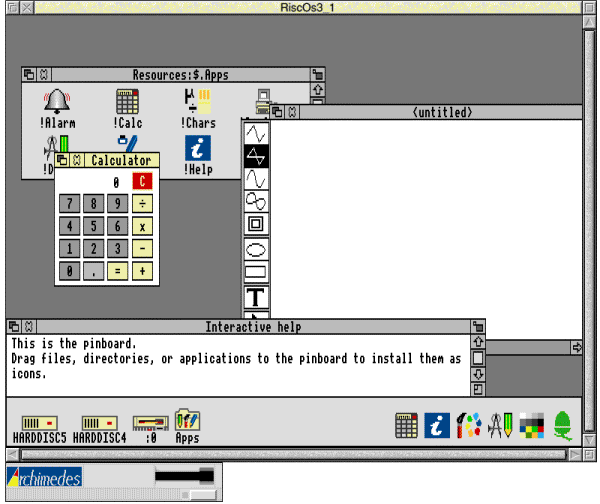600x504 pixels.
Task: Click scroll right arrow of Draw window
Action: 577,347
